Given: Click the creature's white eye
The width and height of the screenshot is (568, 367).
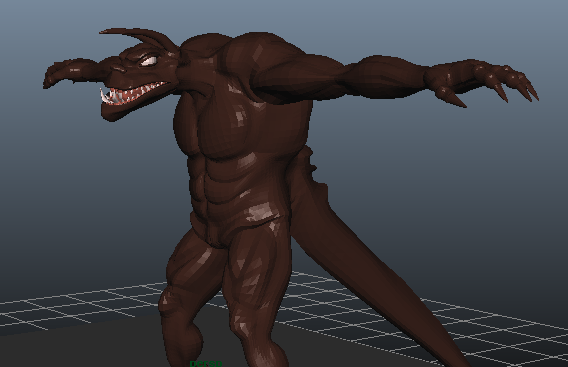Looking at the screenshot, I should click(x=149, y=61).
